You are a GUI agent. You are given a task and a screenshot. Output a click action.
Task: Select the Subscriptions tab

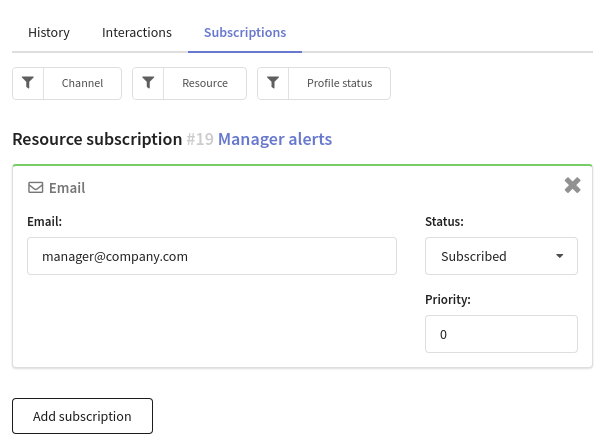(245, 33)
